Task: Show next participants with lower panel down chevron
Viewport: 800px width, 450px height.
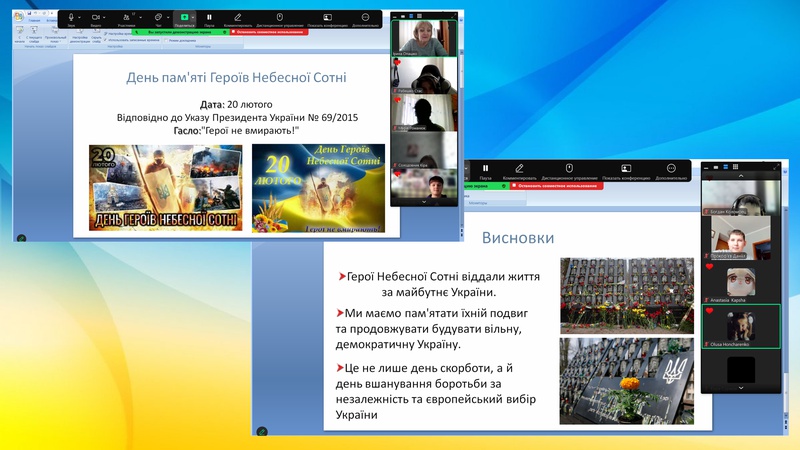Action: coord(741,388)
